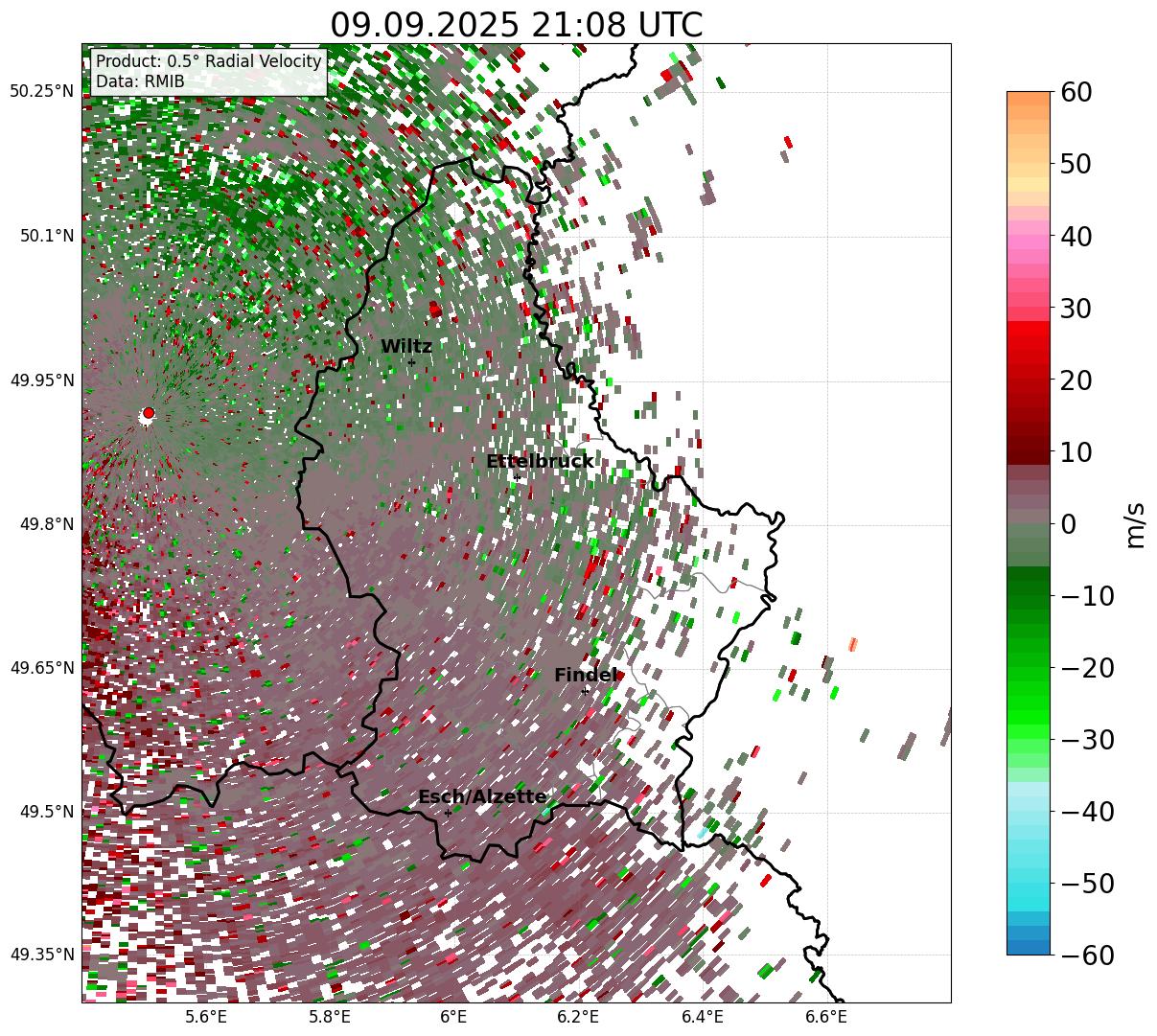
Task: Click the cross marker below Ettelbruck label
Action: click(517, 477)
